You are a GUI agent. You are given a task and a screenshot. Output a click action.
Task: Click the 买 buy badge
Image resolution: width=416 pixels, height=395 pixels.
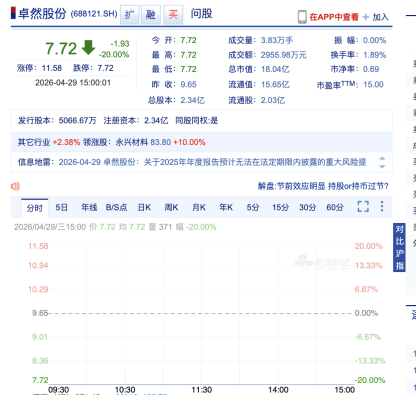click(173, 14)
